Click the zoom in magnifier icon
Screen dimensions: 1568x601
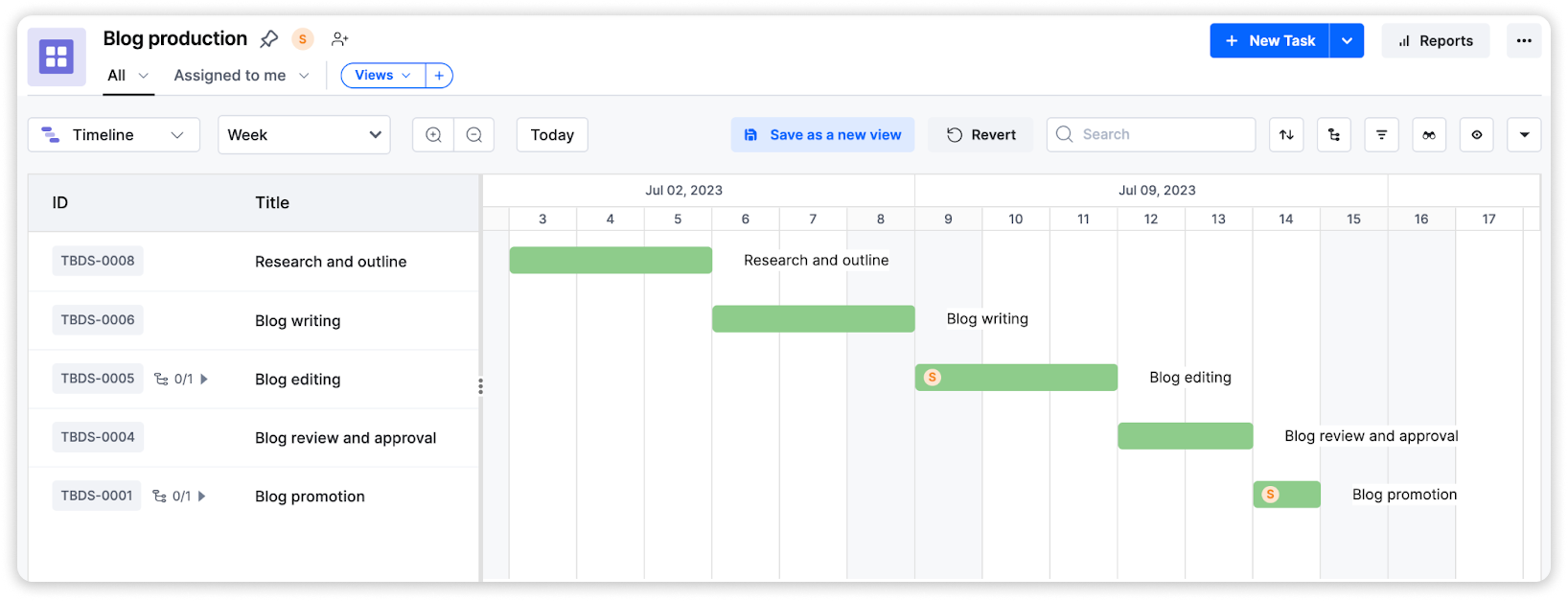tap(433, 135)
